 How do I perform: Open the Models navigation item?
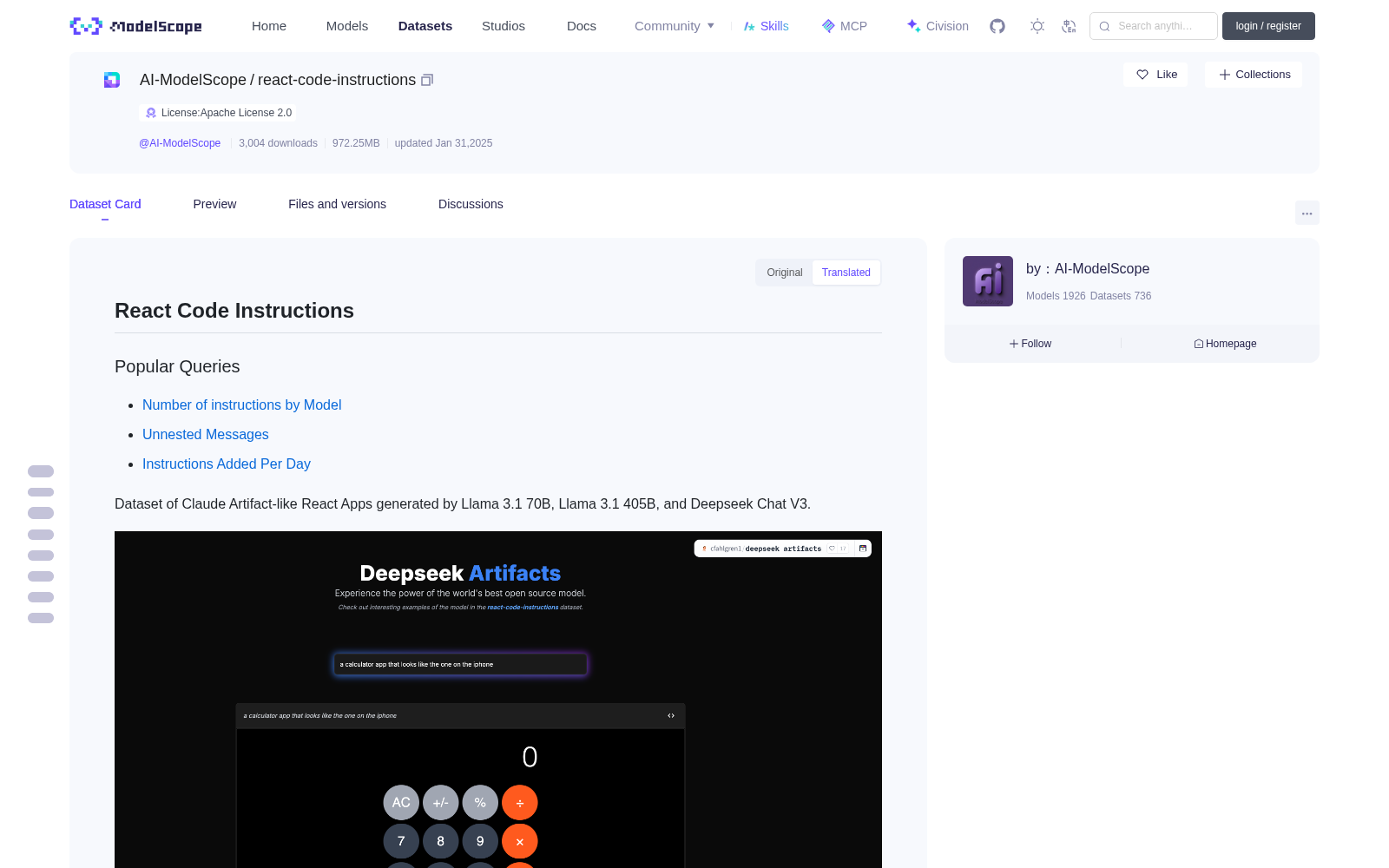click(x=347, y=26)
